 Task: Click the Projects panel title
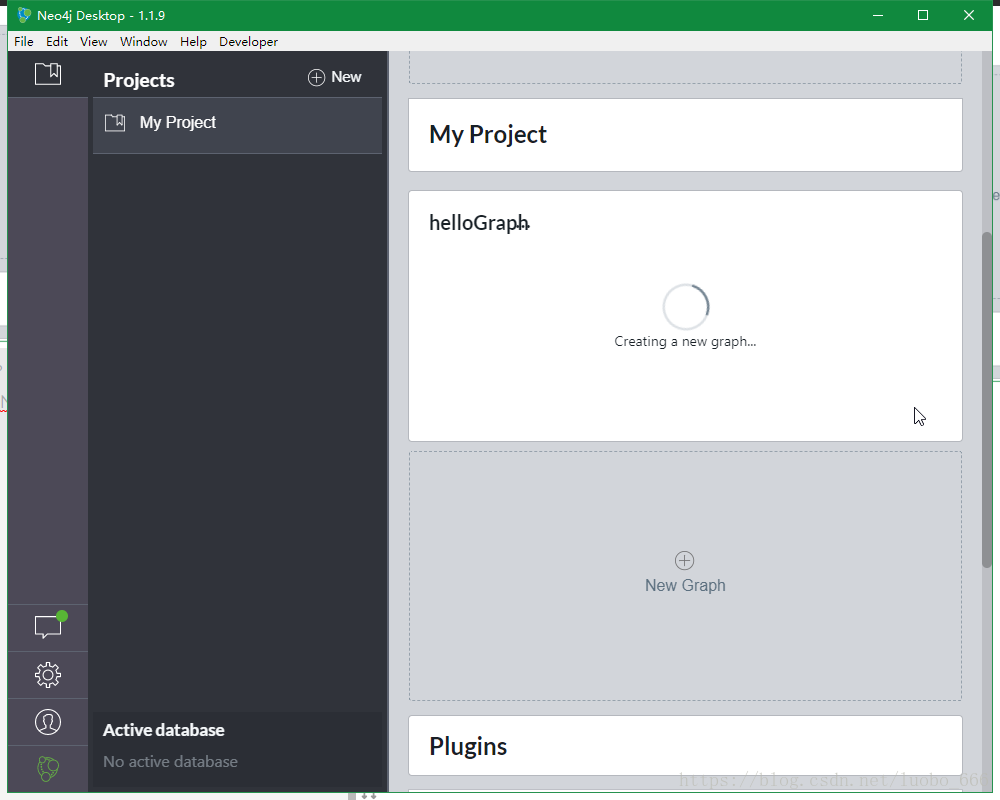(139, 80)
